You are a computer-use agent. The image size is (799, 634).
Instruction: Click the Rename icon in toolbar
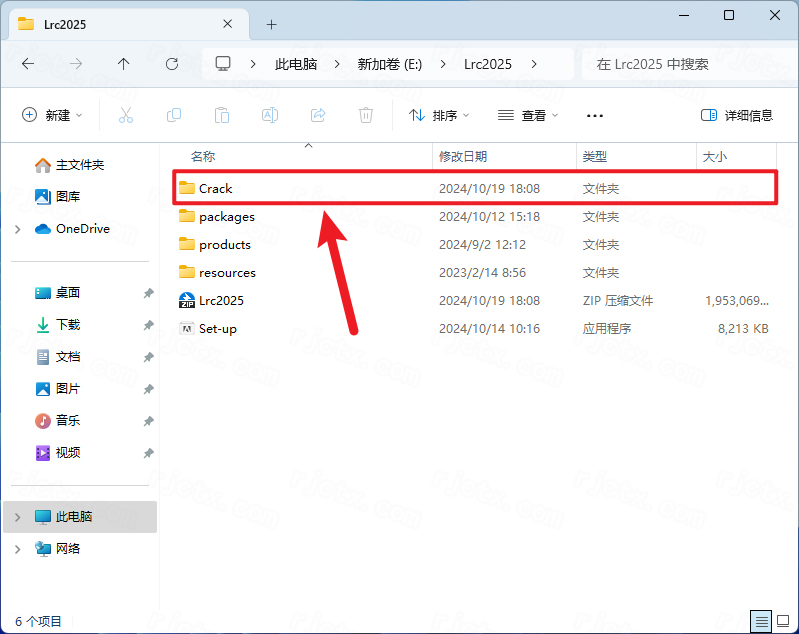270,116
